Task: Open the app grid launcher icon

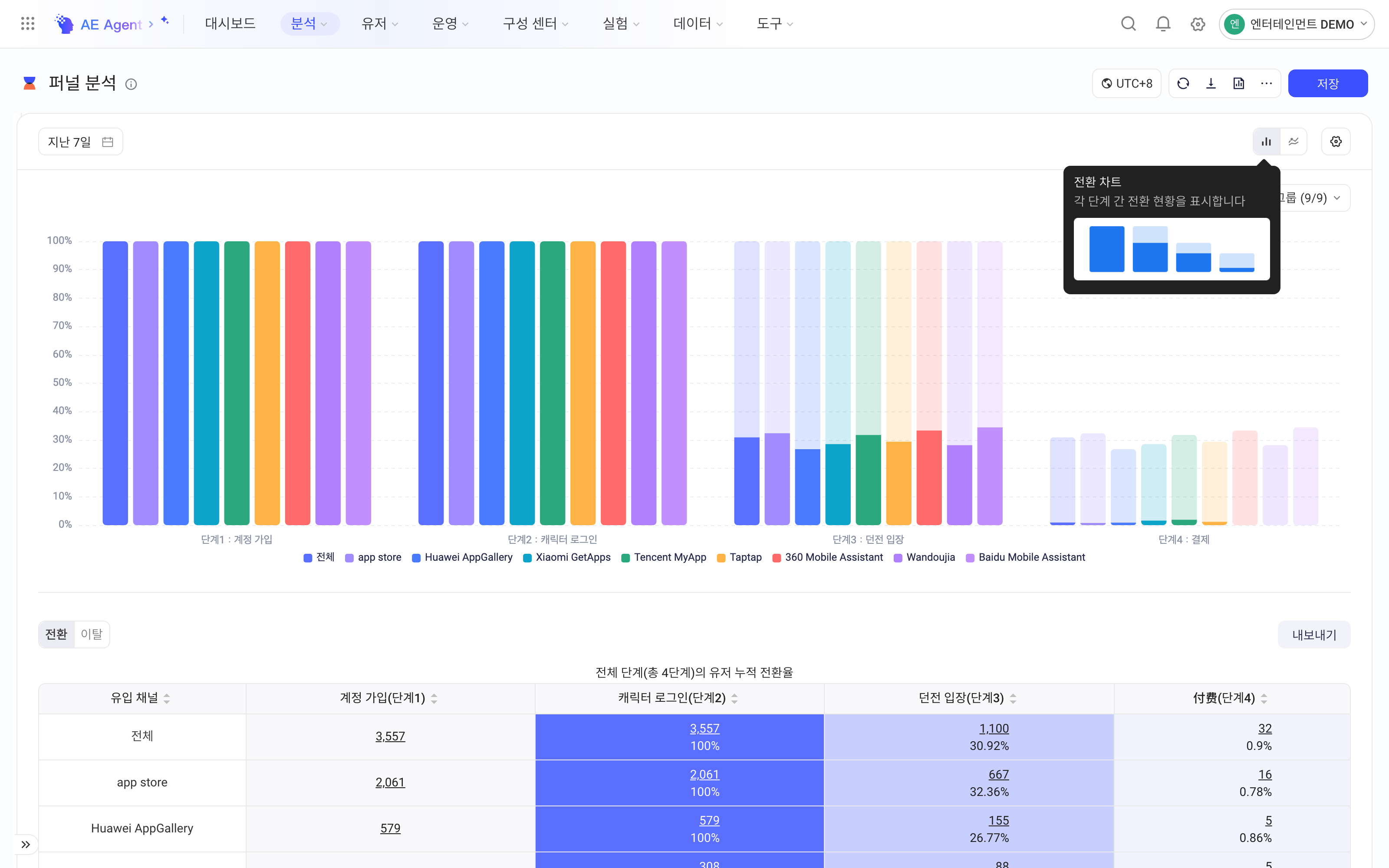Action: point(27,23)
